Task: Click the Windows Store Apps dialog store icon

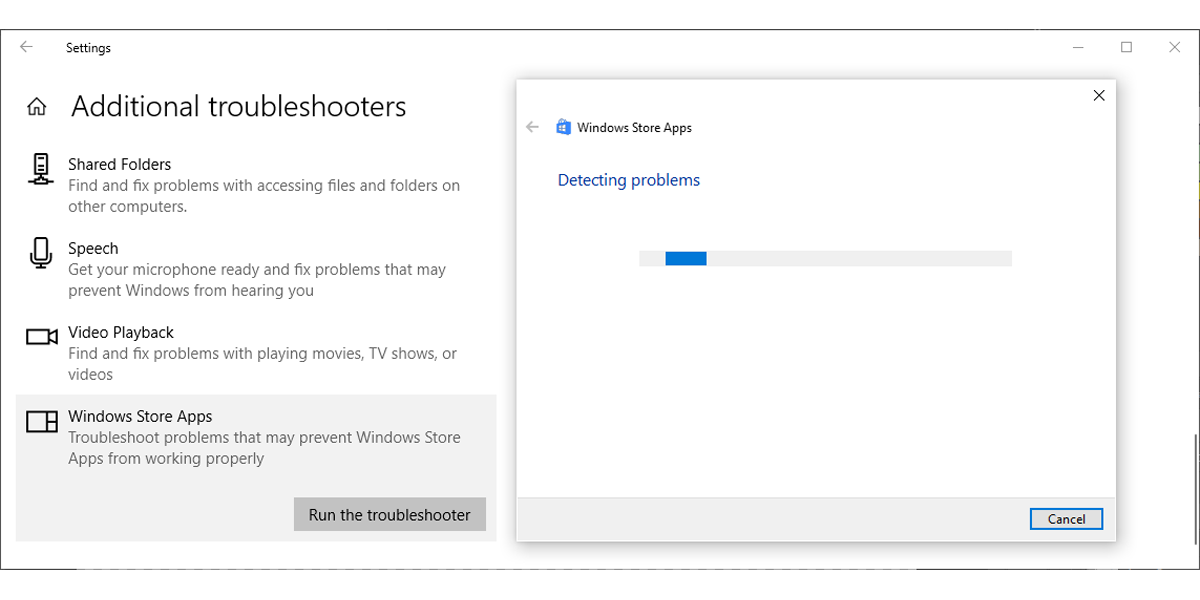Action: (x=563, y=127)
